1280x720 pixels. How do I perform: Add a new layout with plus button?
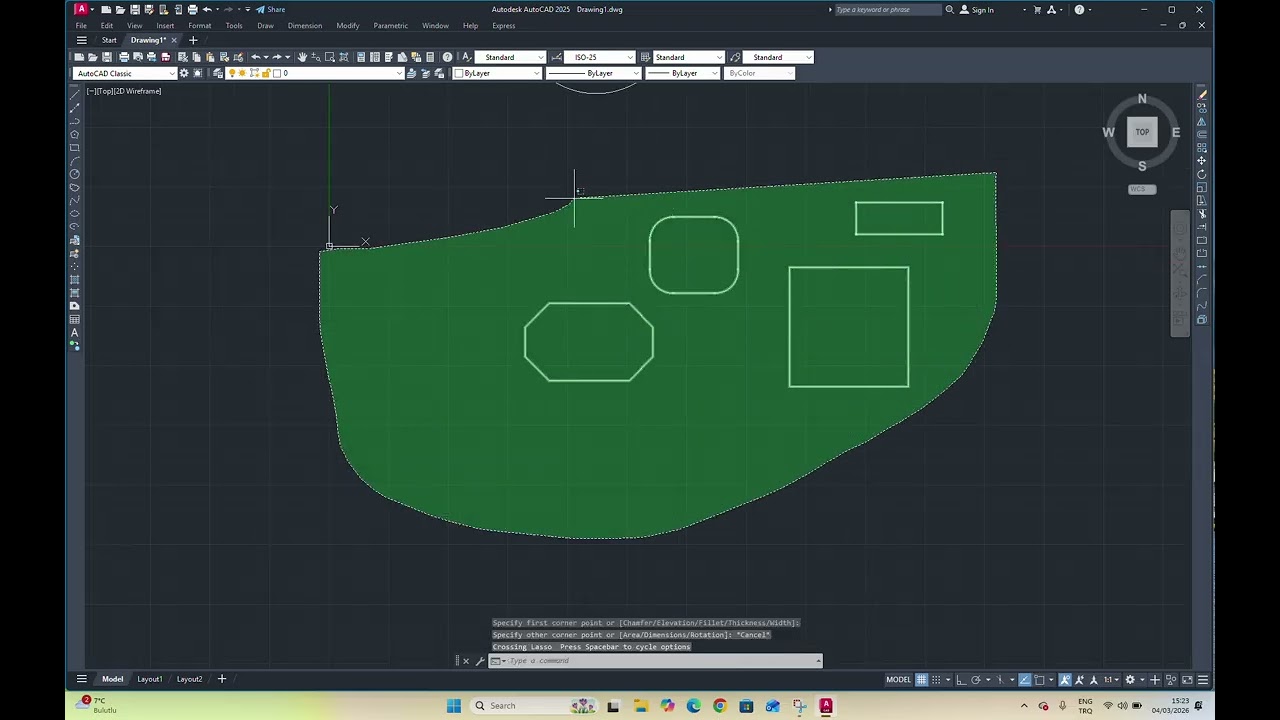[x=222, y=679]
